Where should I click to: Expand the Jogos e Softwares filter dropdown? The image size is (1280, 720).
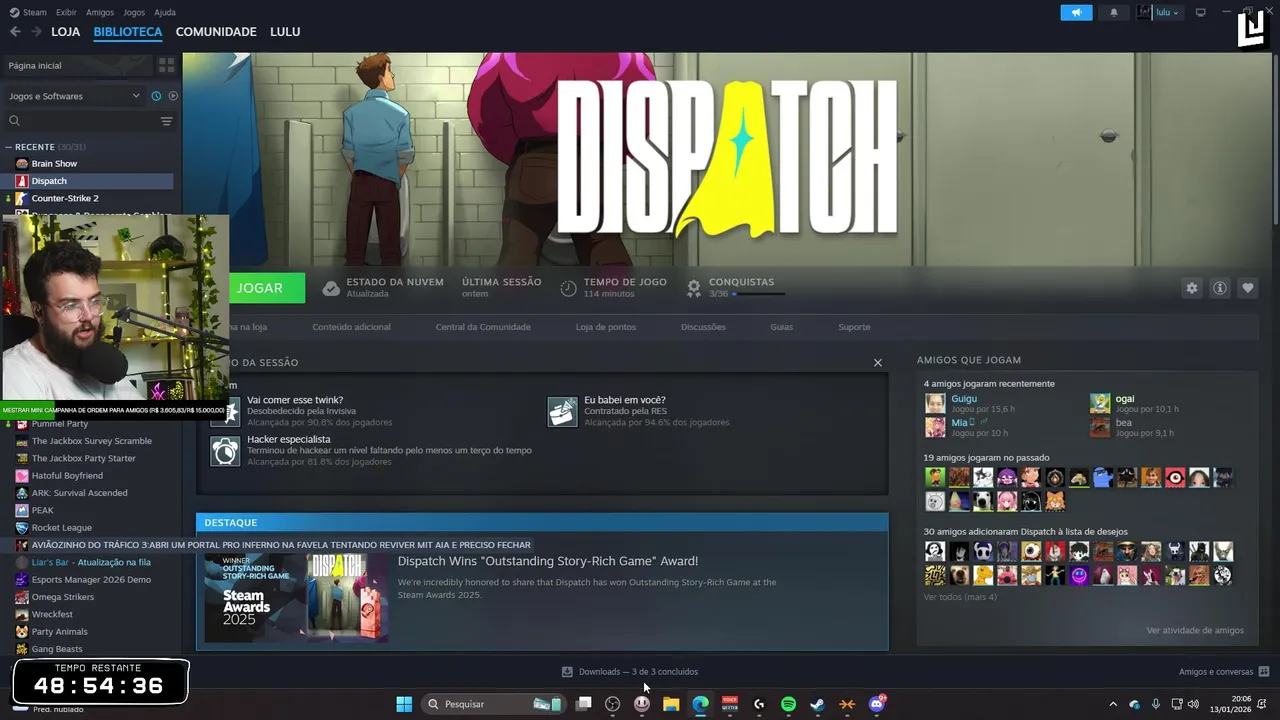point(74,96)
